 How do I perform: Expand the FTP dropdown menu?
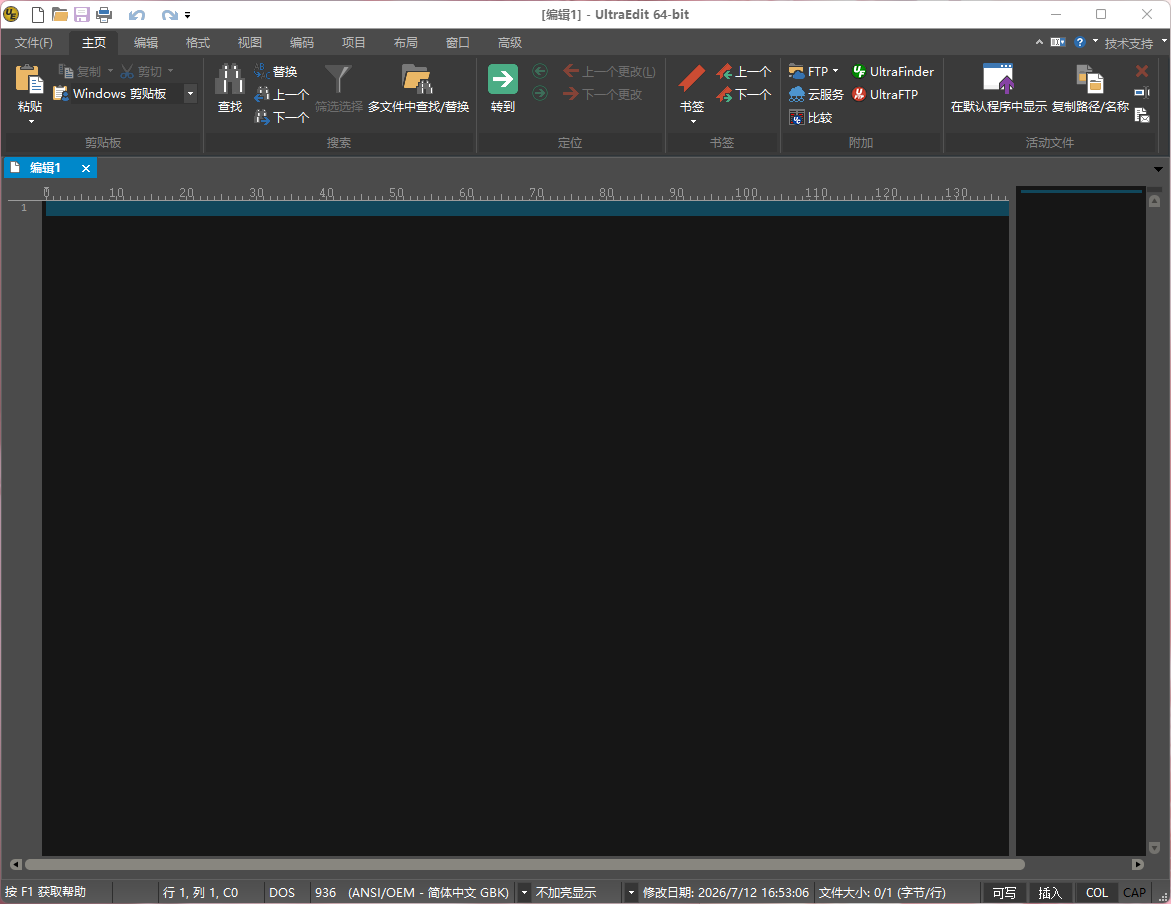836,71
